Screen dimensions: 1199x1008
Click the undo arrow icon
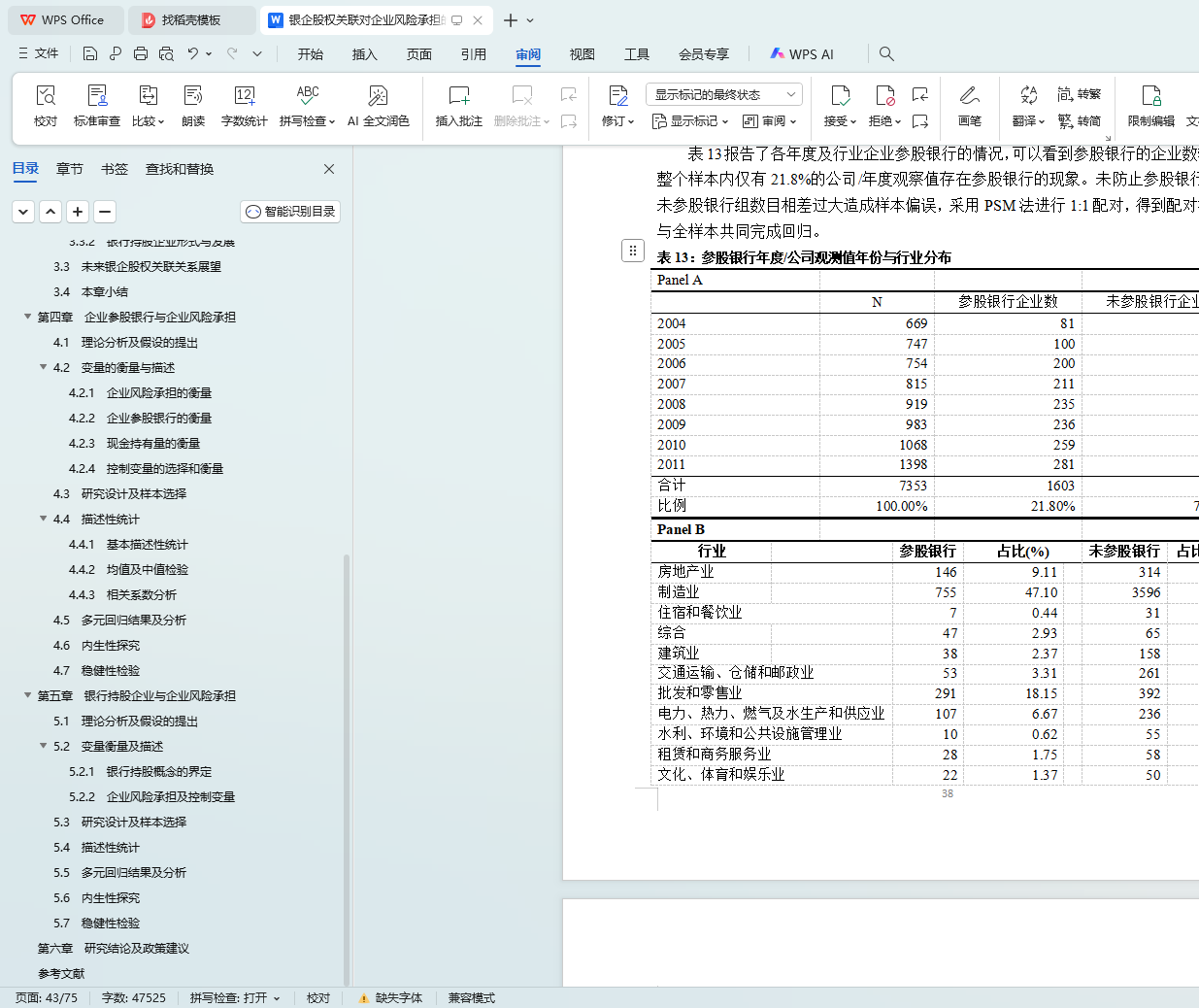pyautogui.click(x=193, y=53)
